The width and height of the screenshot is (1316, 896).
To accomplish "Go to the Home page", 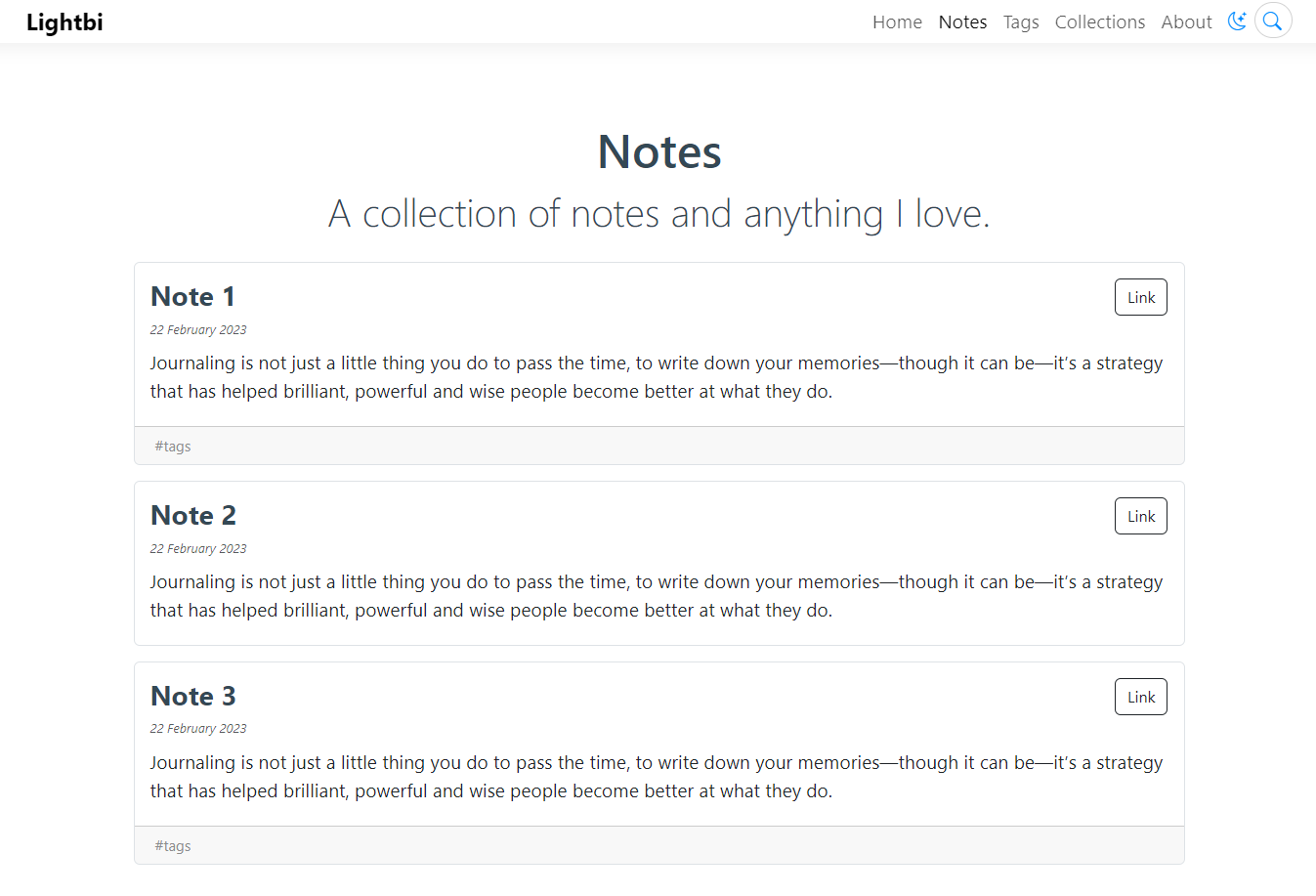I will tap(896, 22).
